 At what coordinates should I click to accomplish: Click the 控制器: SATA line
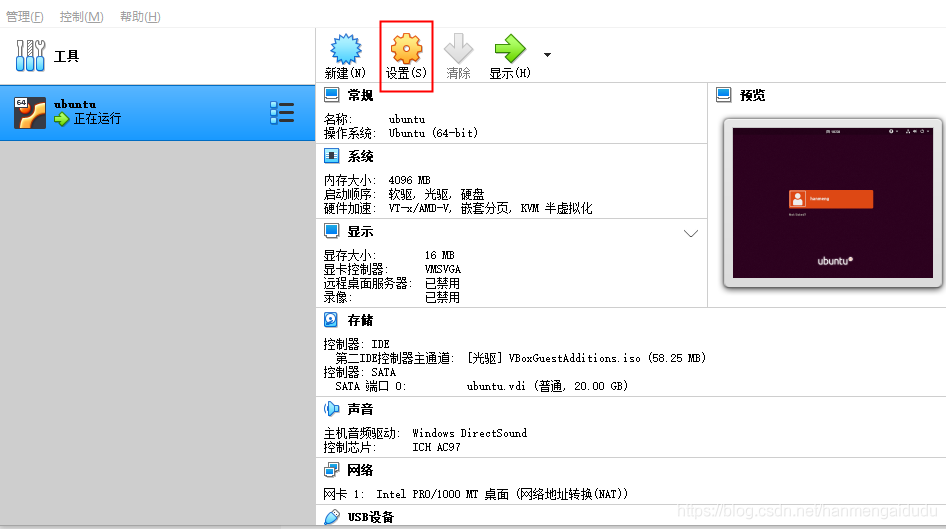pyautogui.click(x=360, y=372)
